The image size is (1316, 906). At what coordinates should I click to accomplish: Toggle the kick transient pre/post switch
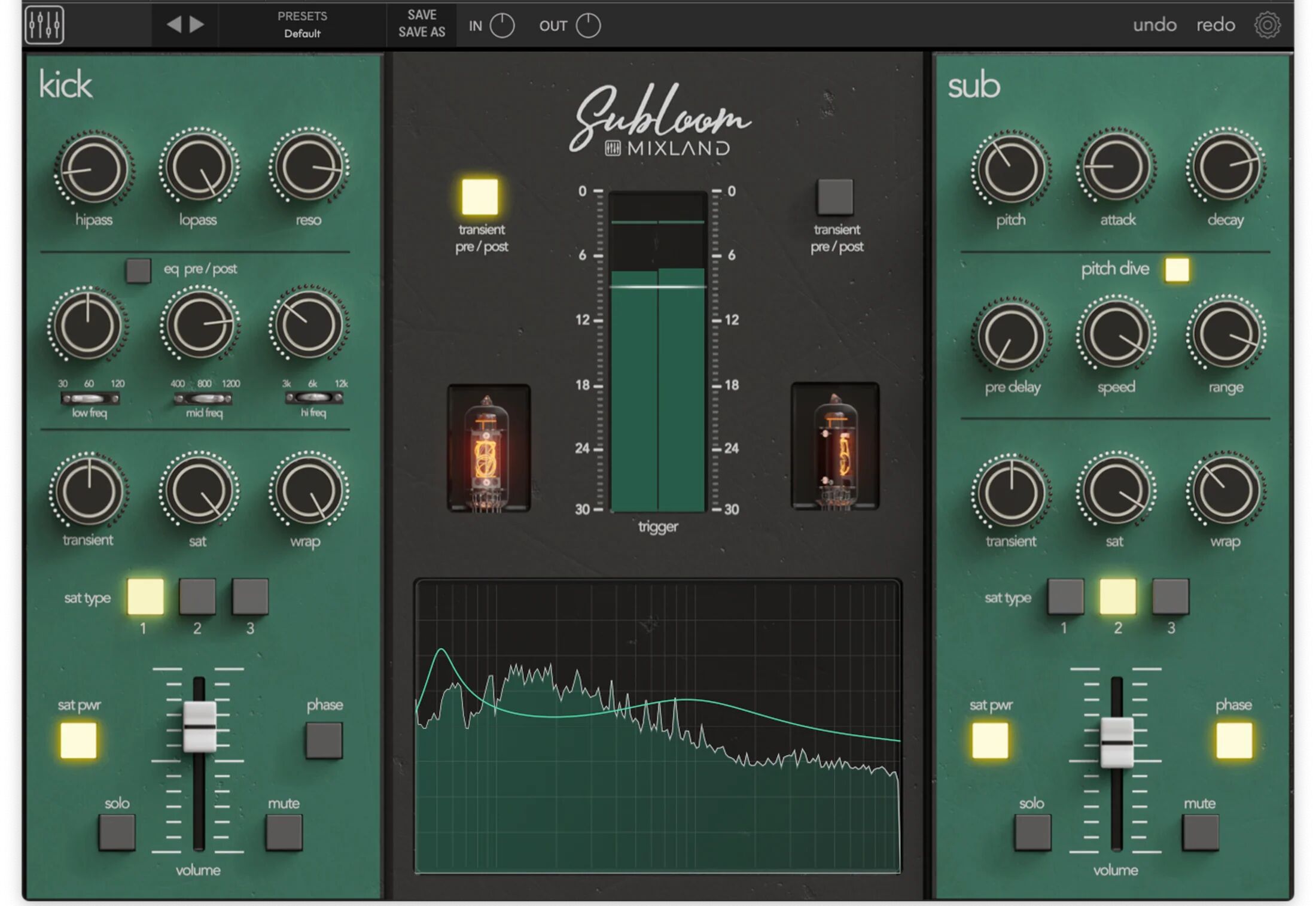pos(480,197)
